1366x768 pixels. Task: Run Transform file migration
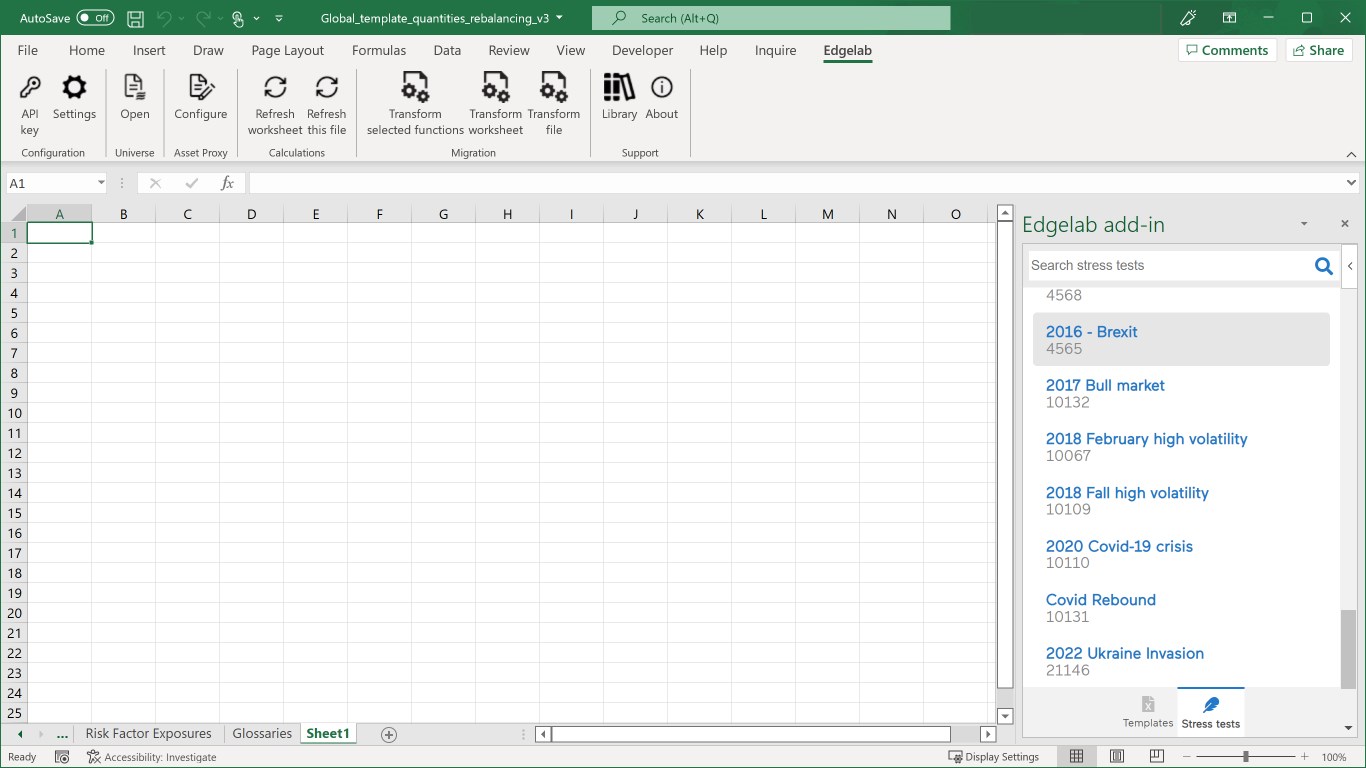tap(554, 104)
